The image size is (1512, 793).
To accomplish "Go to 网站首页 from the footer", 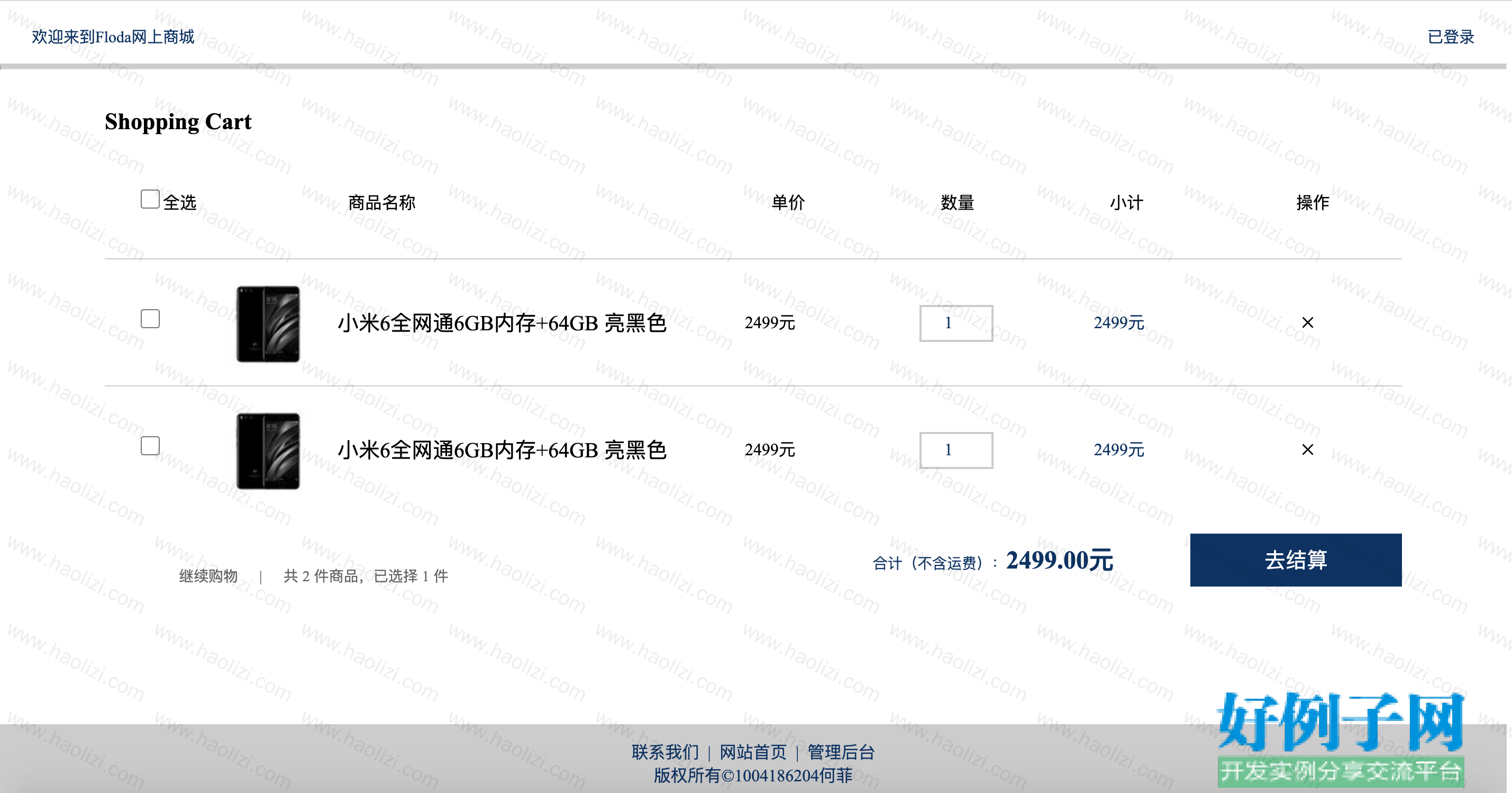I will click(x=753, y=752).
